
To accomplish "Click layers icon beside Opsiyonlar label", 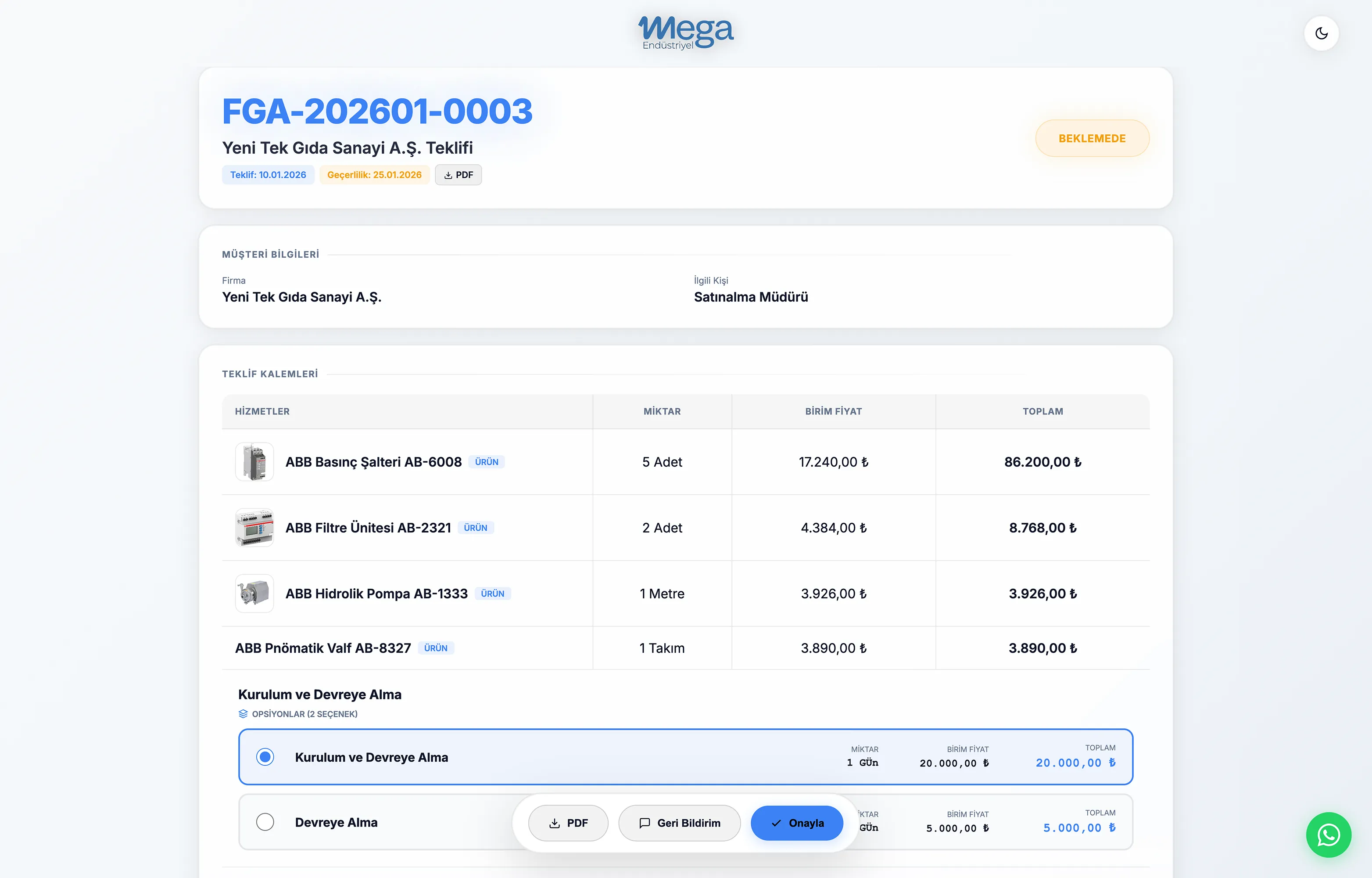I will (243, 714).
